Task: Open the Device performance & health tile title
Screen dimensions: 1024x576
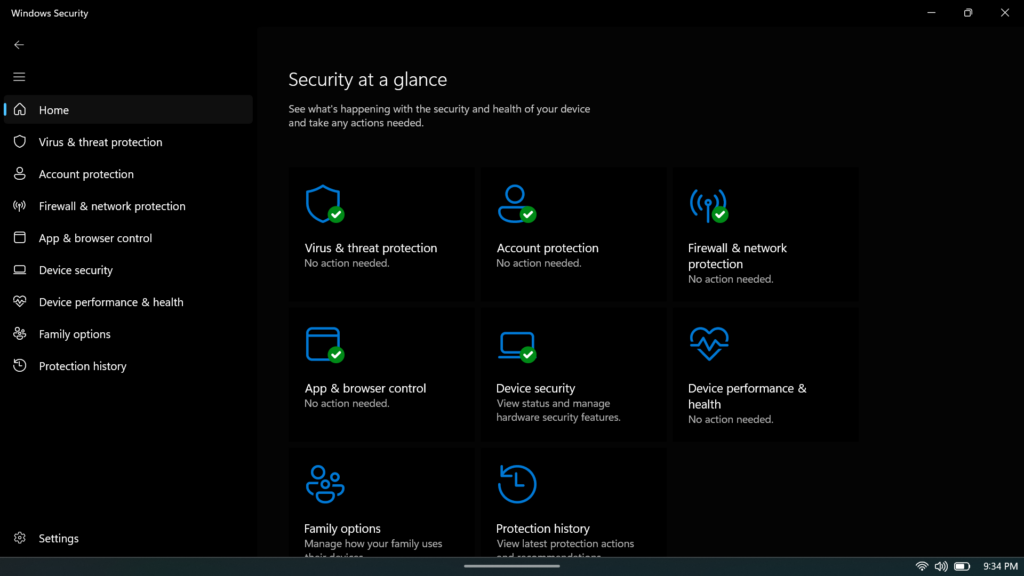Action: click(x=747, y=396)
